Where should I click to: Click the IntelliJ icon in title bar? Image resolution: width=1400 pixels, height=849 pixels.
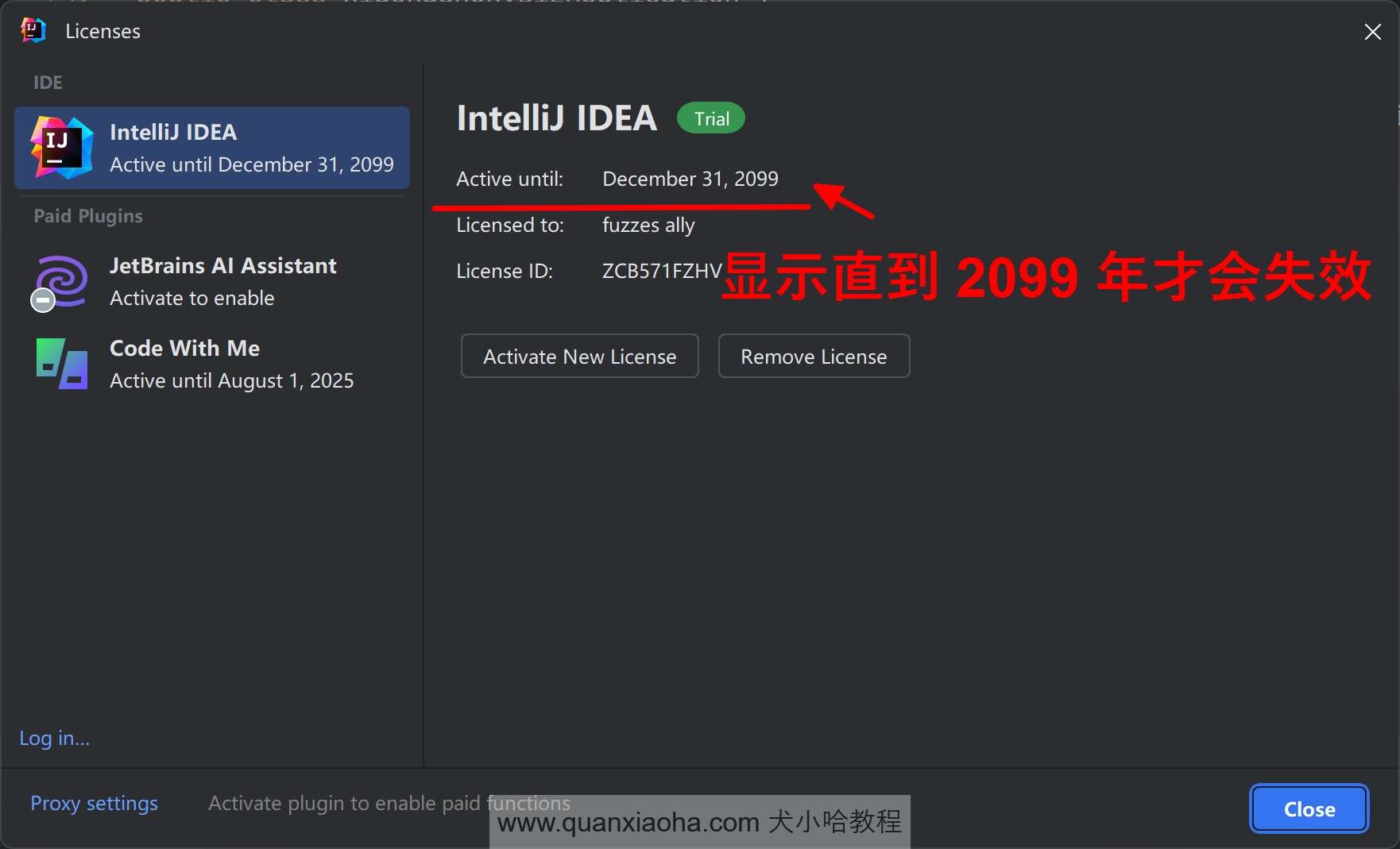[x=33, y=31]
